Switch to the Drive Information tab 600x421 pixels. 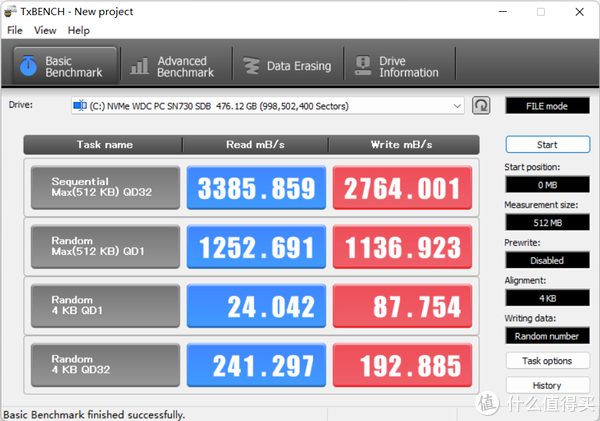399,67
